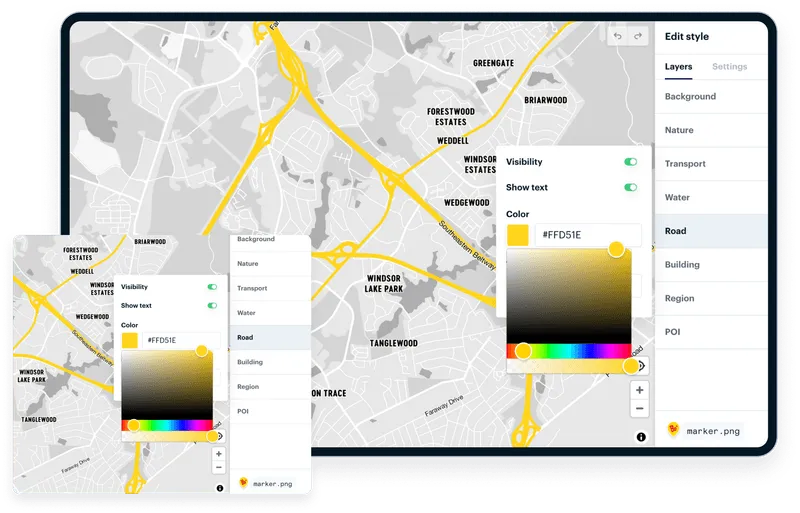800x513 pixels.
Task: Open the Building layer in Edit style panel
Action: [x=682, y=265]
